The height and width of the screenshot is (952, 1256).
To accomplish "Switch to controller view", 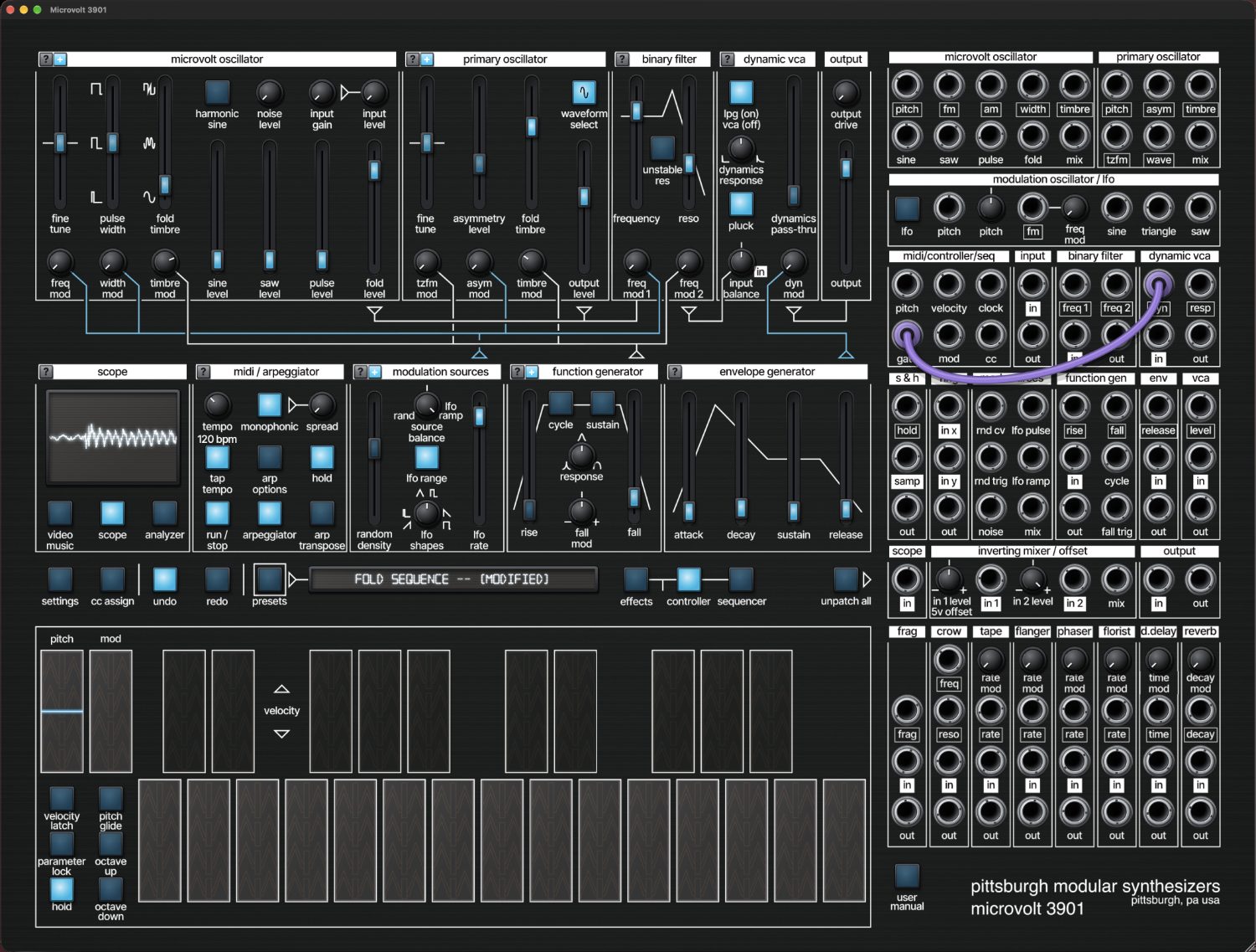I will [688, 579].
